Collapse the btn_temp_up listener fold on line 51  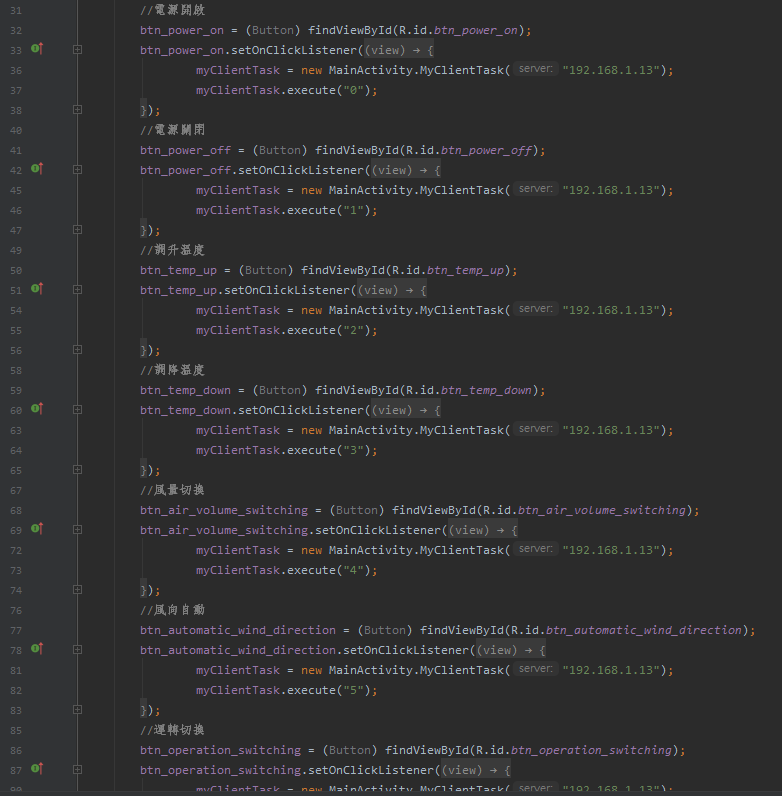77,289
